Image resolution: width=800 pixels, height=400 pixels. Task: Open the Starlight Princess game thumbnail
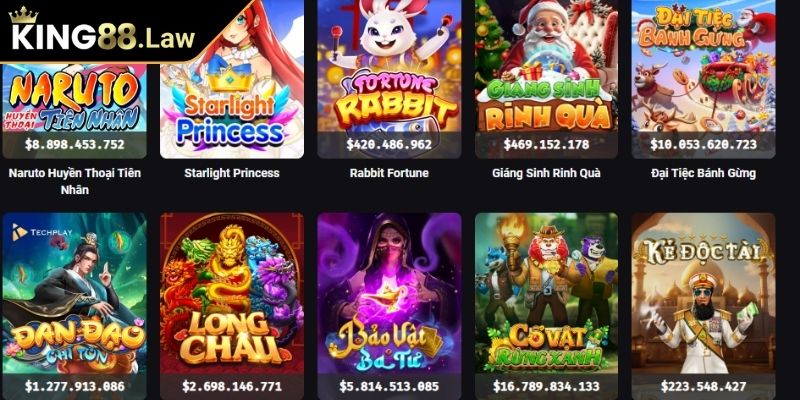click(x=232, y=79)
